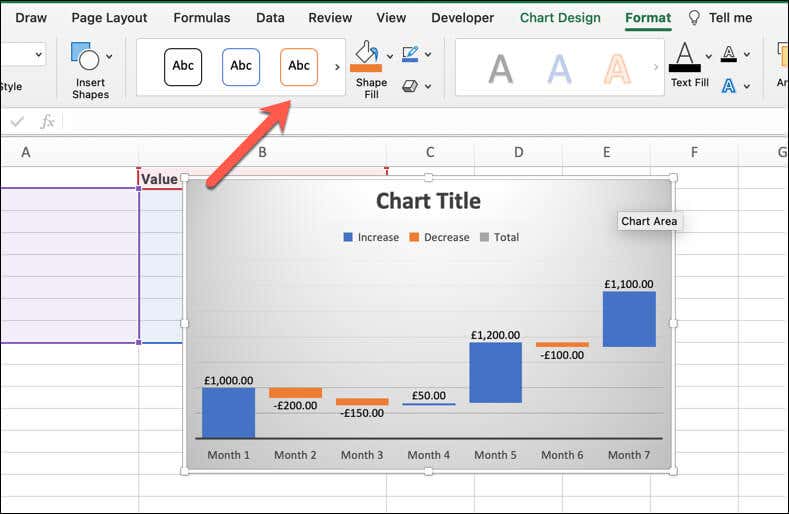Select column B header
The image size is (789, 514).
(x=262, y=152)
